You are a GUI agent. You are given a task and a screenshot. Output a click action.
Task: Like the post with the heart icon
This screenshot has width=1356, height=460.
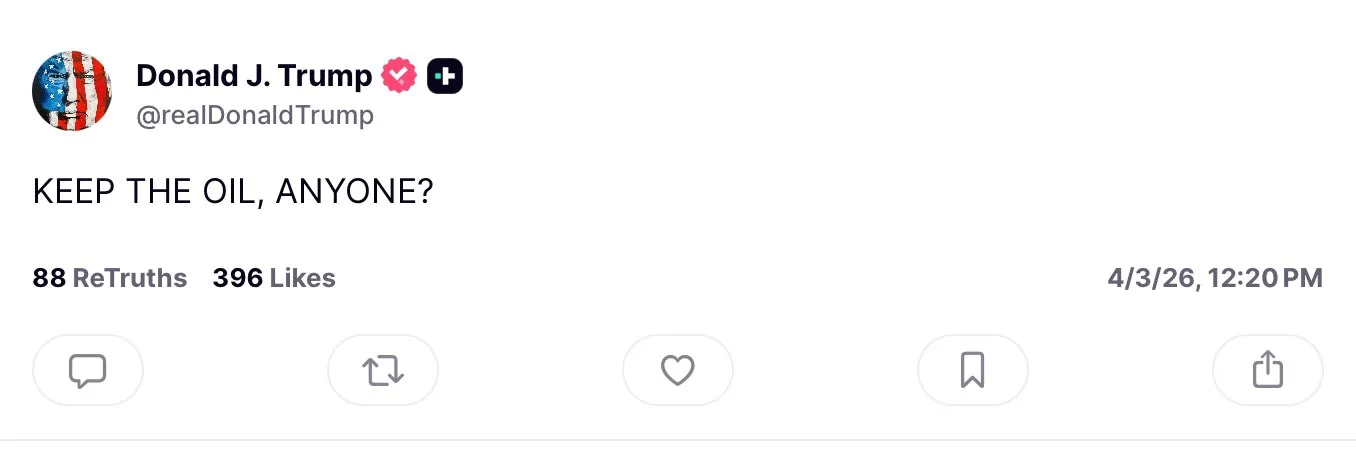678,370
